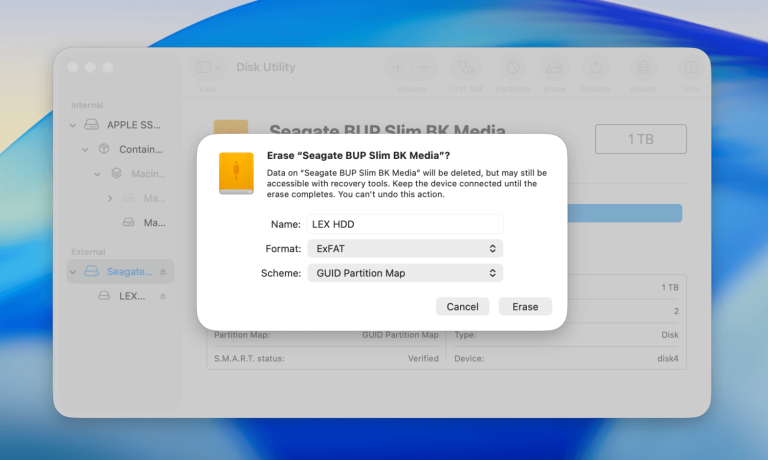The height and width of the screenshot is (460, 768).
Task: Click the Erase button in the dialog
Action: click(525, 307)
